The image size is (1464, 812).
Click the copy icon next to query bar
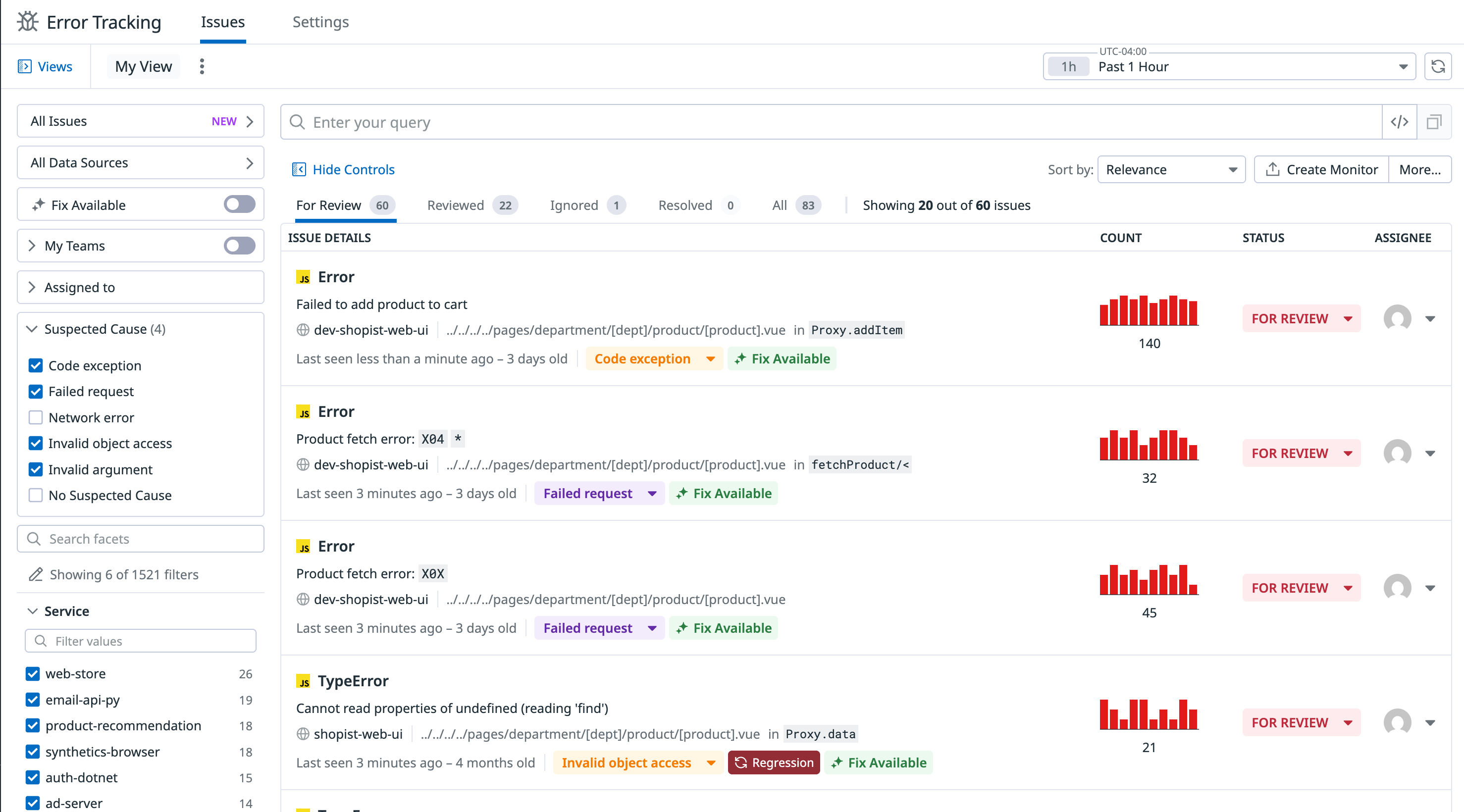[x=1433, y=122]
